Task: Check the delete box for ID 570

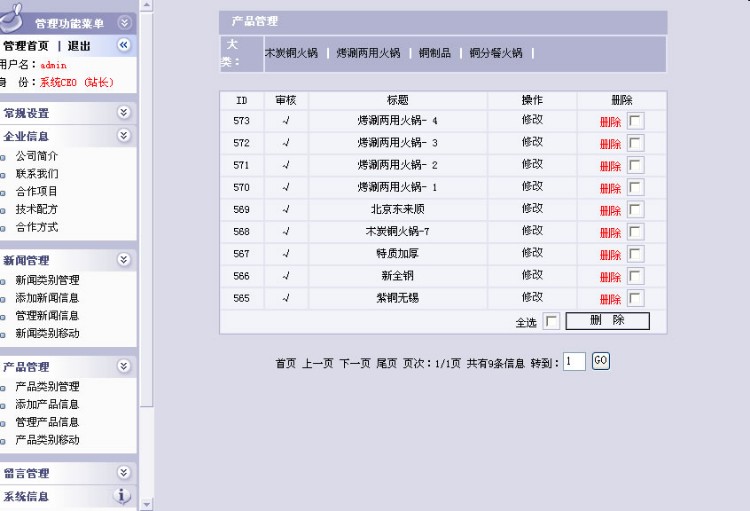Action: pos(635,187)
